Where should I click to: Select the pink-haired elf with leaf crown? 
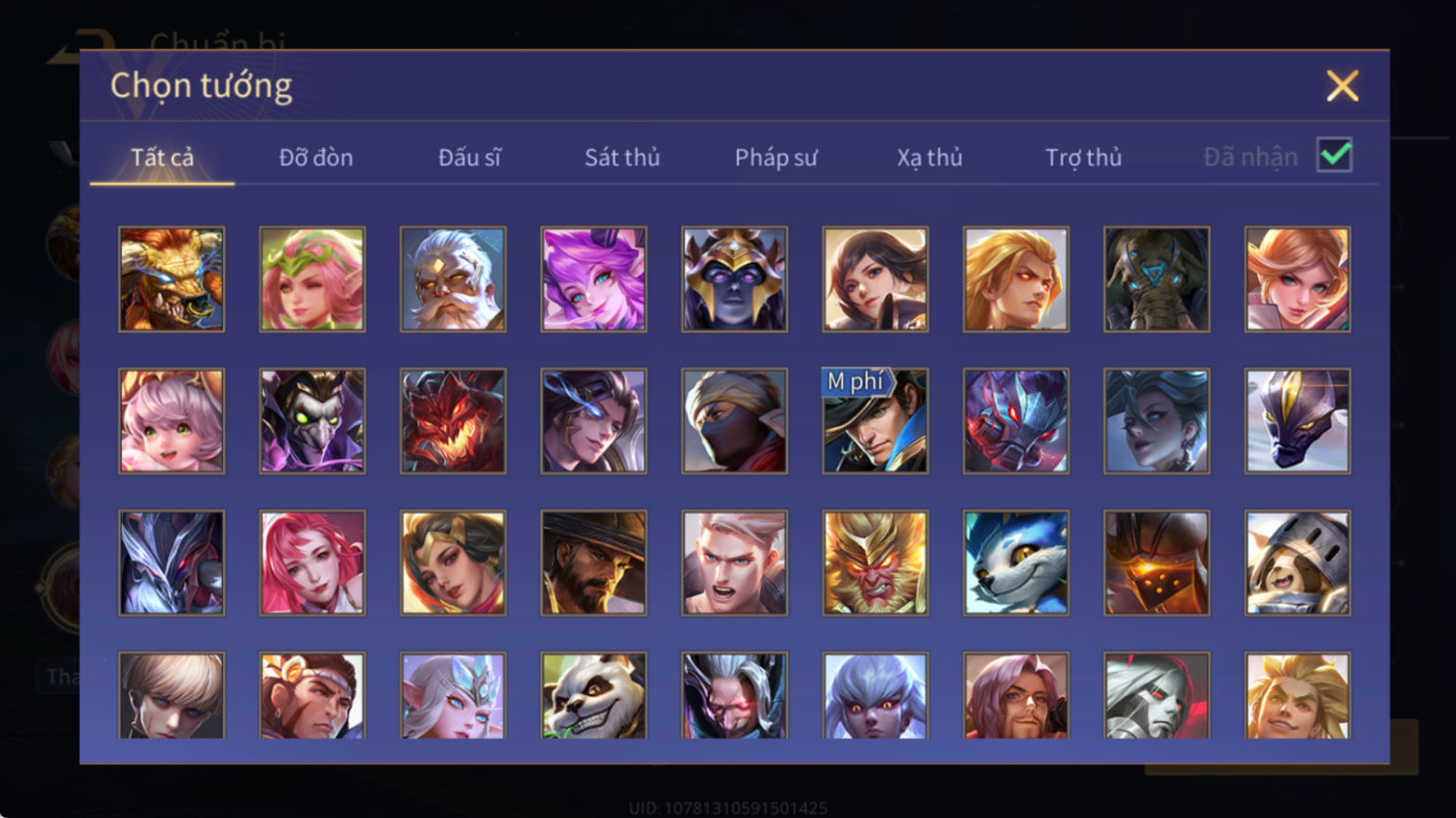[313, 280]
